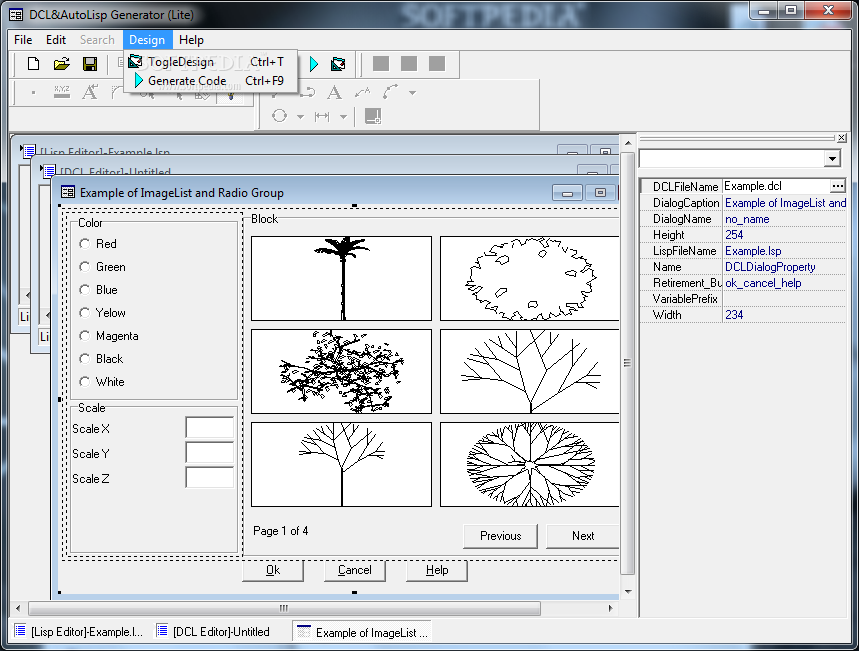Click the Scale Y input field
This screenshot has height=651, width=859.
pyautogui.click(x=210, y=453)
